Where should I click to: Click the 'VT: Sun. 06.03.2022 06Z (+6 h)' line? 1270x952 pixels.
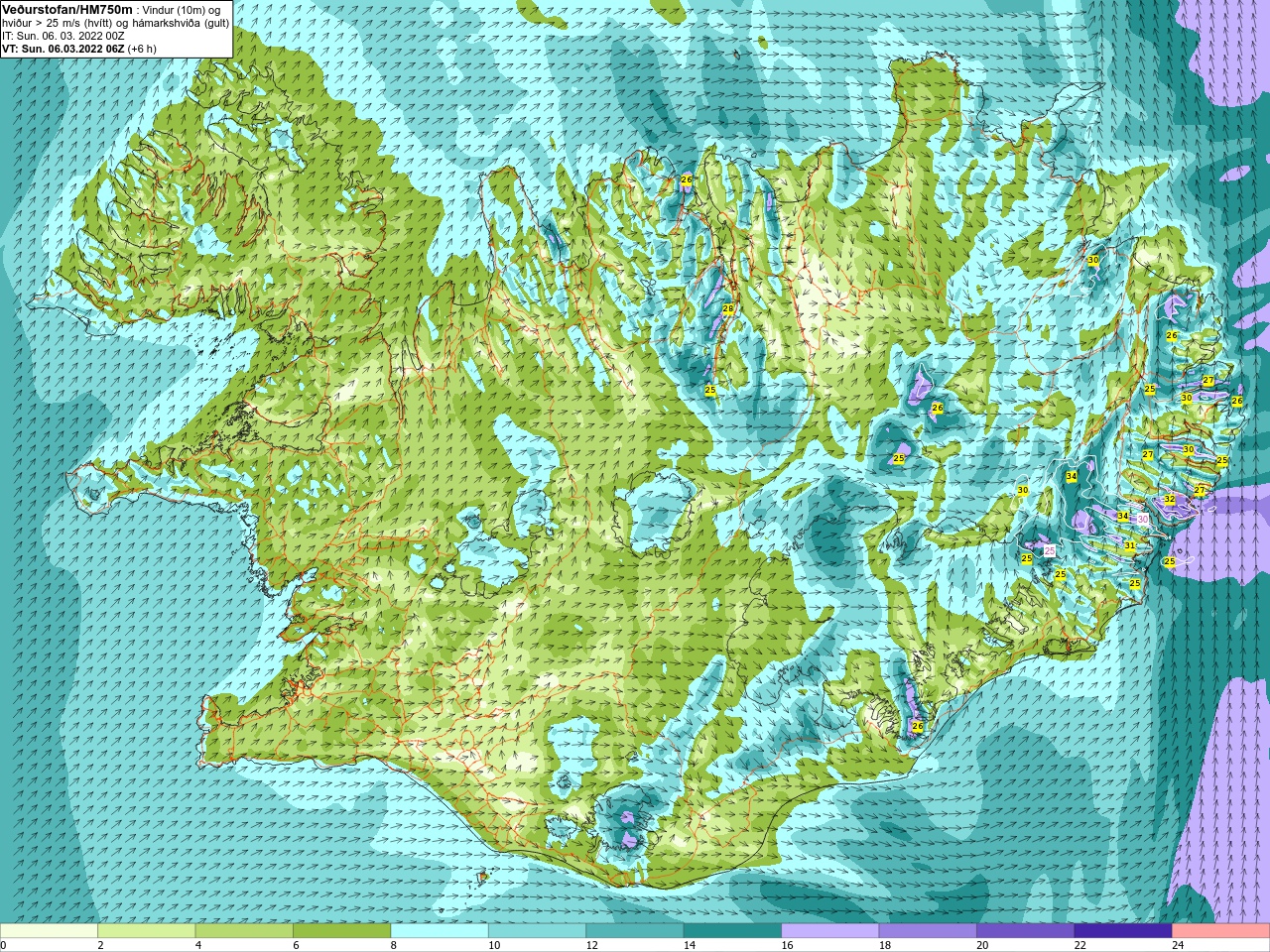pyautogui.click(x=78, y=48)
